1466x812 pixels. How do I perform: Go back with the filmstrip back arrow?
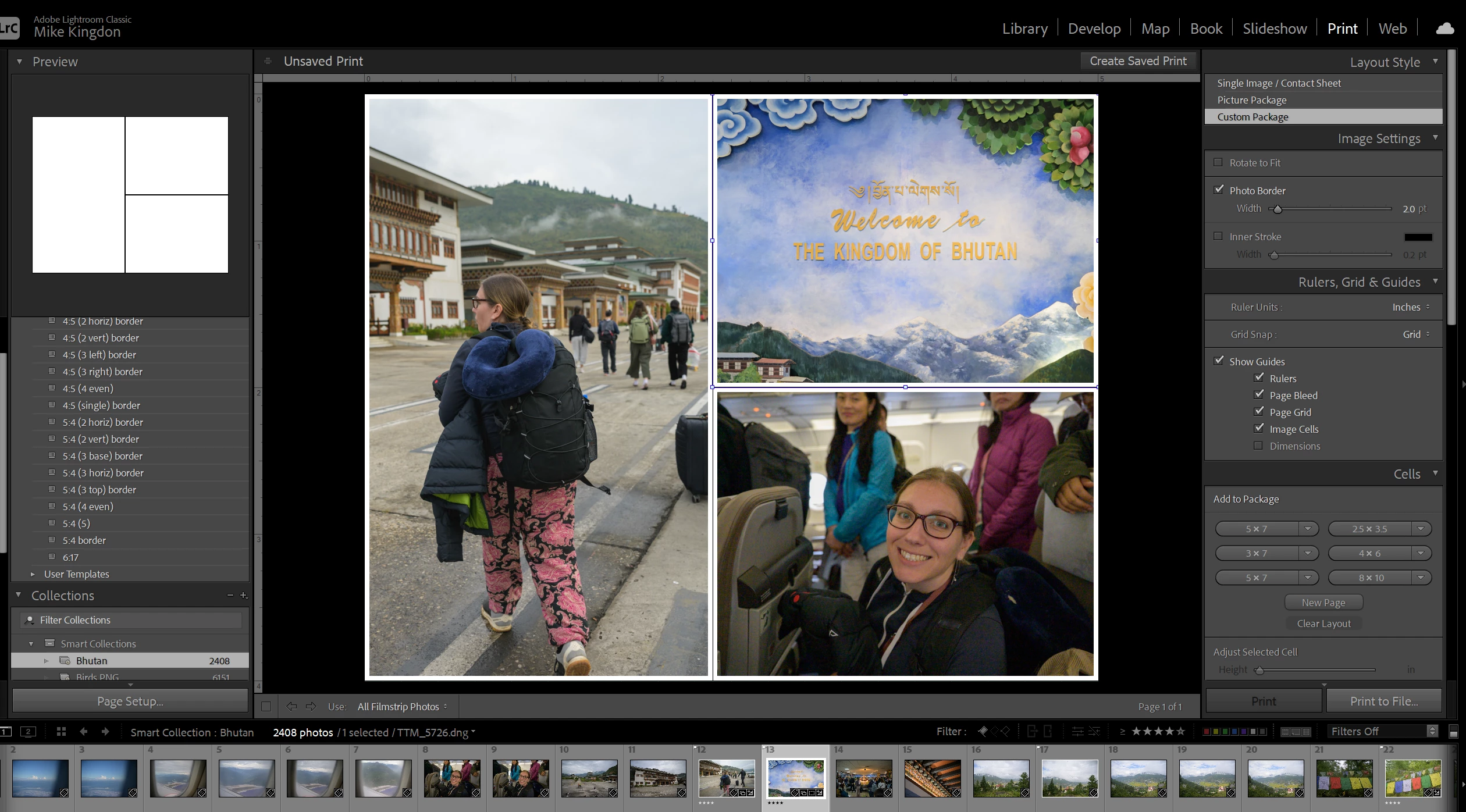(x=83, y=732)
